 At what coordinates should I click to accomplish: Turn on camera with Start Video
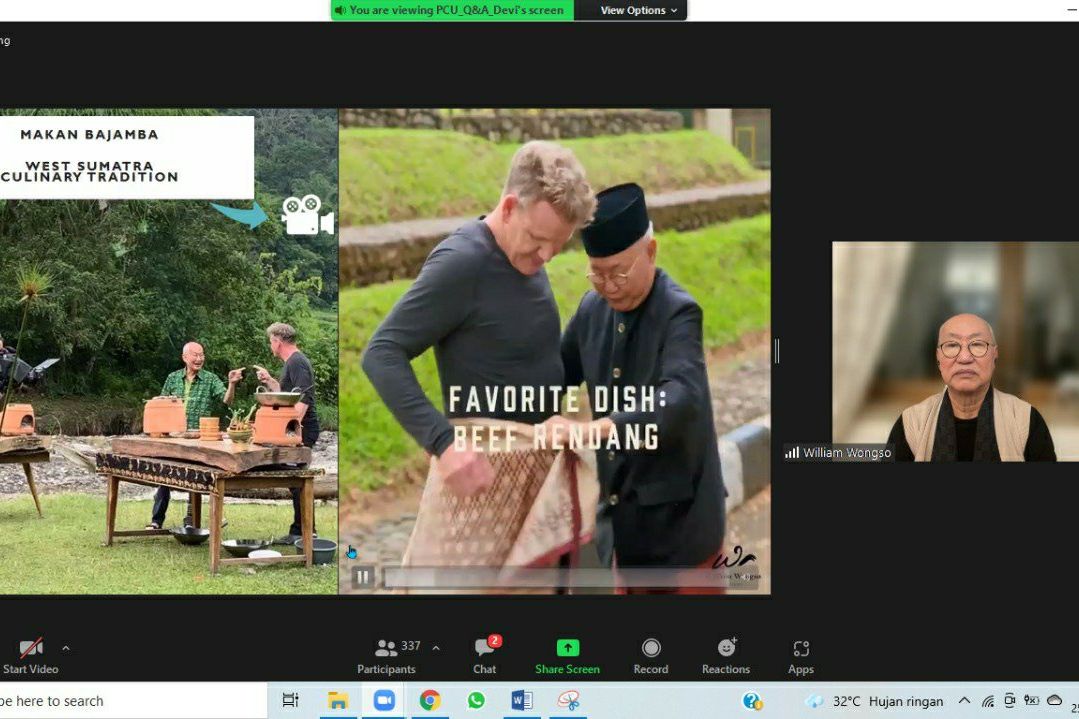(30, 656)
